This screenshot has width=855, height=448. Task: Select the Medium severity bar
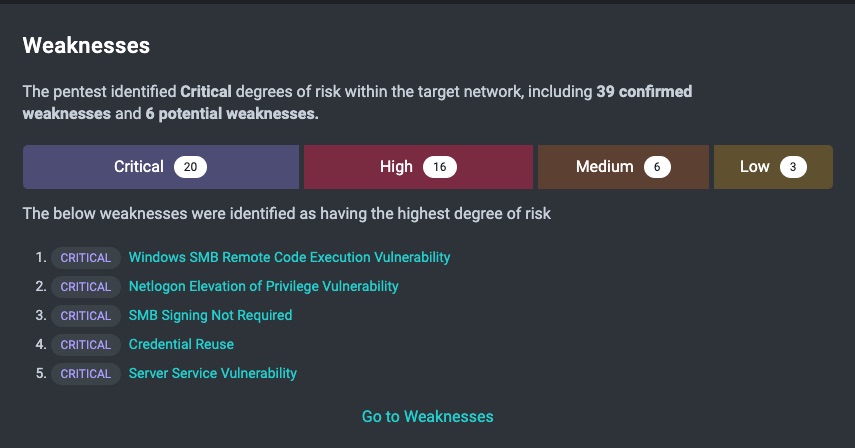point(623,167)
